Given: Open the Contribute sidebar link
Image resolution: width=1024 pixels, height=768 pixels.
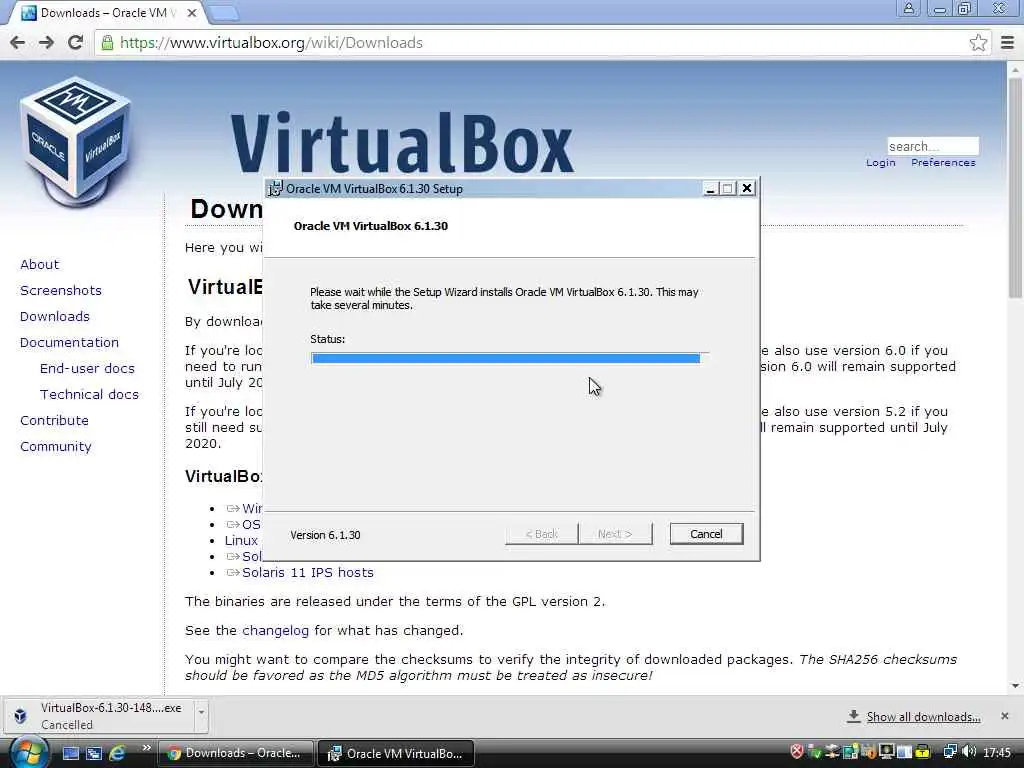Looking at the screenshot, I should click(x=54, y=421).
